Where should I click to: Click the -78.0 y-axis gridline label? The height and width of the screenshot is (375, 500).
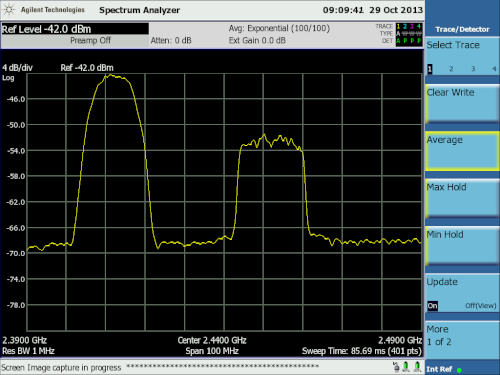[x=16, y=305]
